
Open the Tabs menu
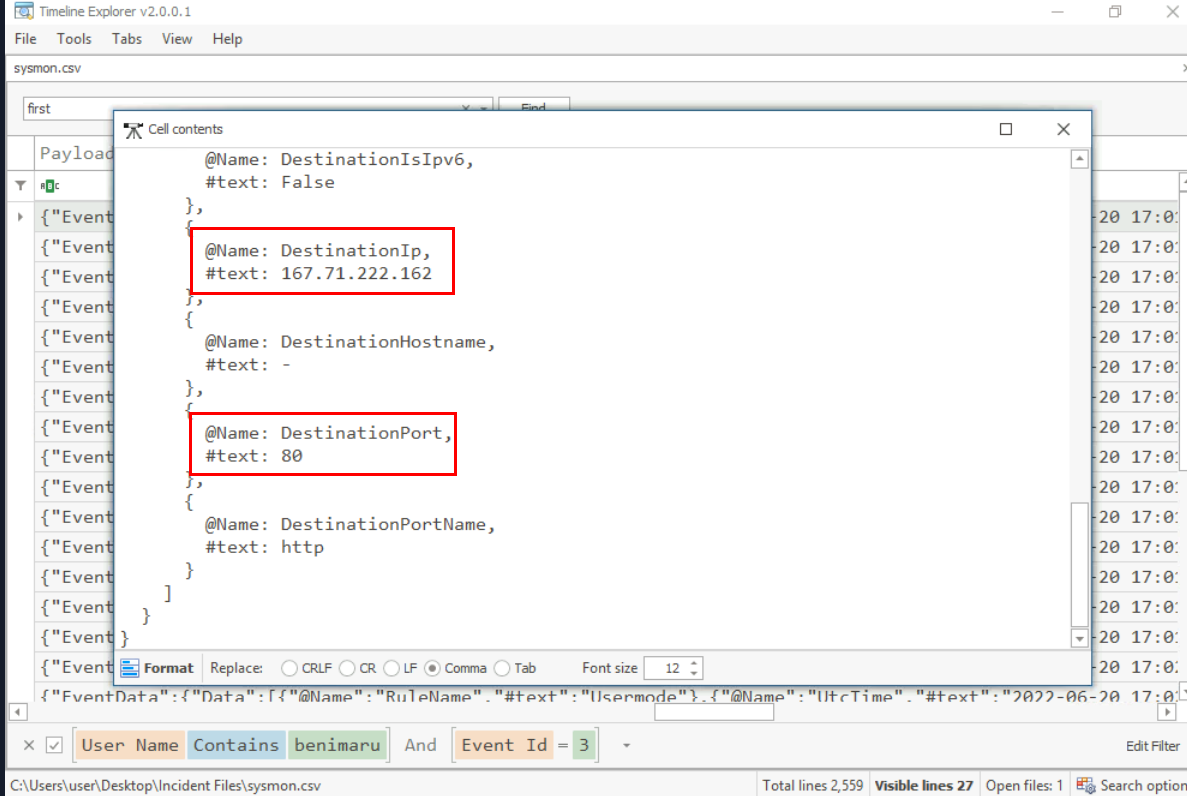click(x=126, y=39)
